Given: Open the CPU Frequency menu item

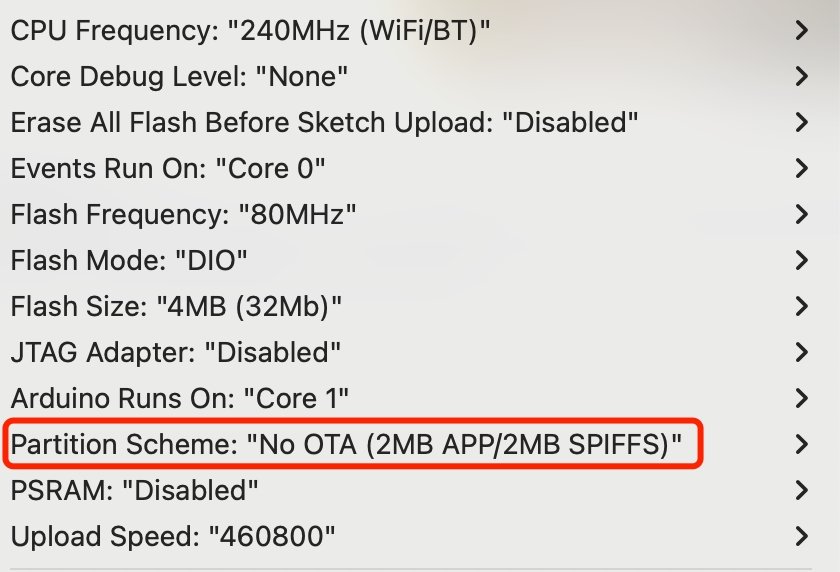Looking at the screenshot, I should [251, 30].
